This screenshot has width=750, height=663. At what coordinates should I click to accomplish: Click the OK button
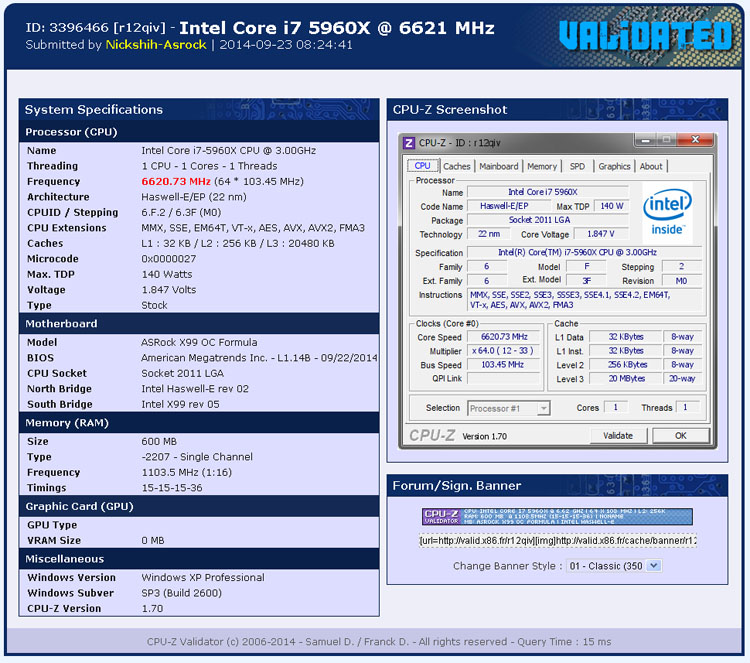[x=680, y=436]
